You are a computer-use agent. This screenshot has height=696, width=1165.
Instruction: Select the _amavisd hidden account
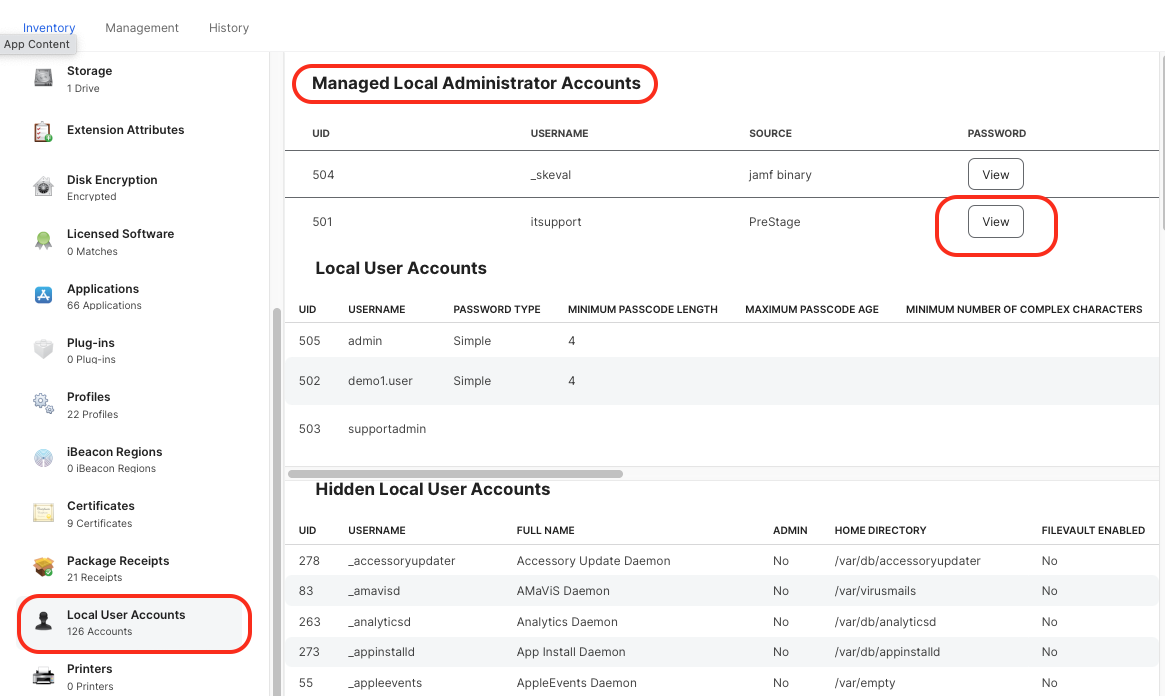tap(721, 591)
